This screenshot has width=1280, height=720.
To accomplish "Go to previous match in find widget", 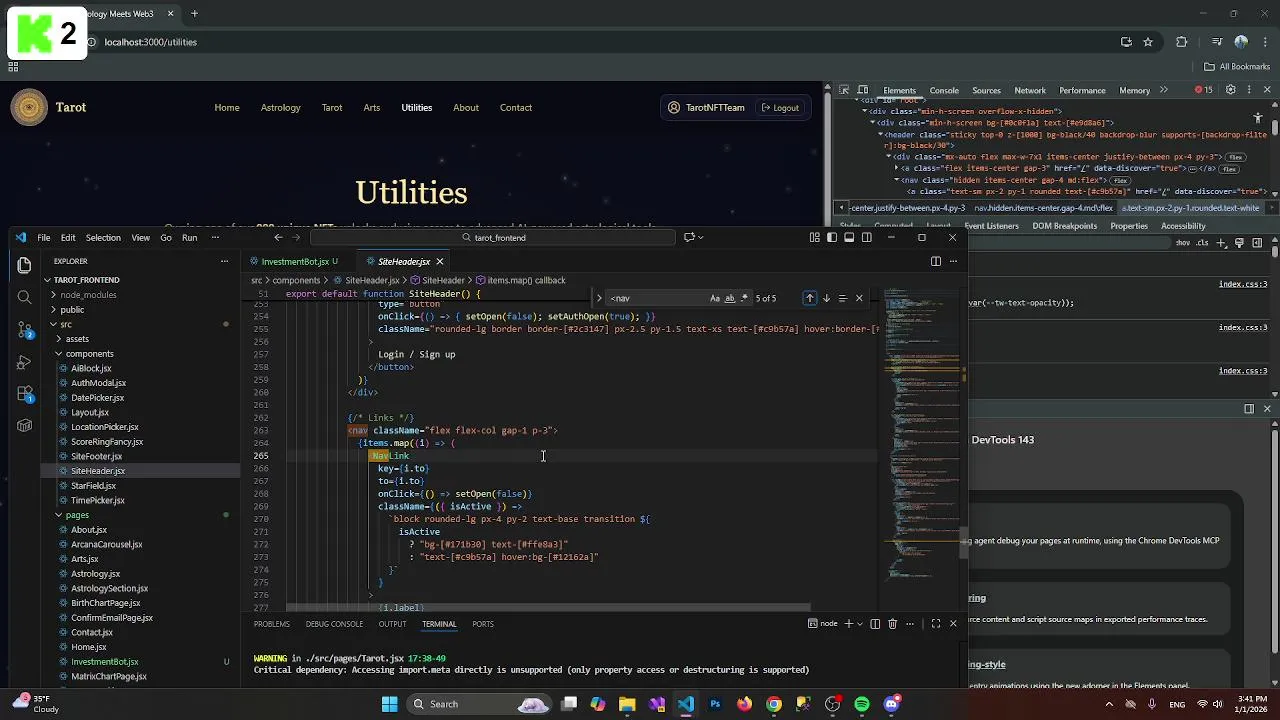I will coord(810,298).
